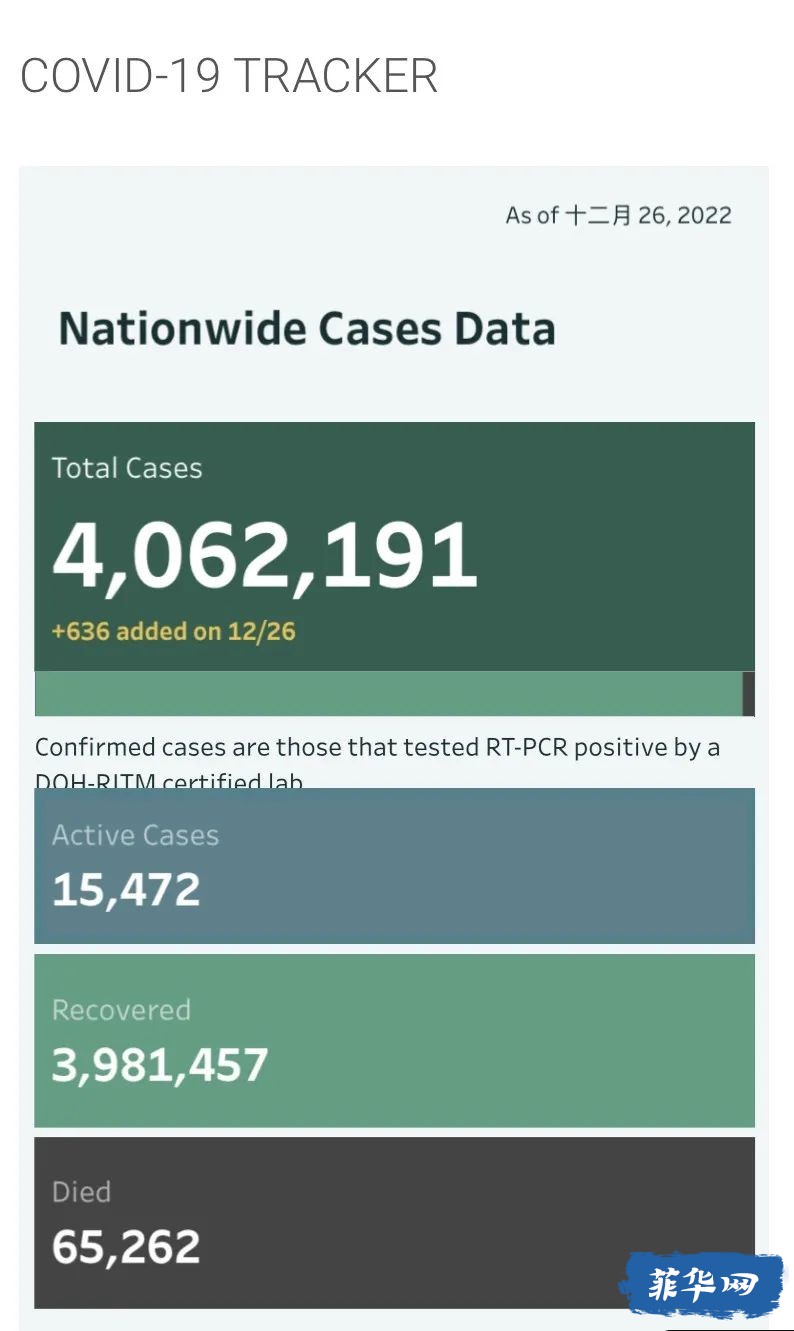This screenshot has width=794, height=1331.
Task: Click the Recovered label text
Action: (x=121, y=1010)
